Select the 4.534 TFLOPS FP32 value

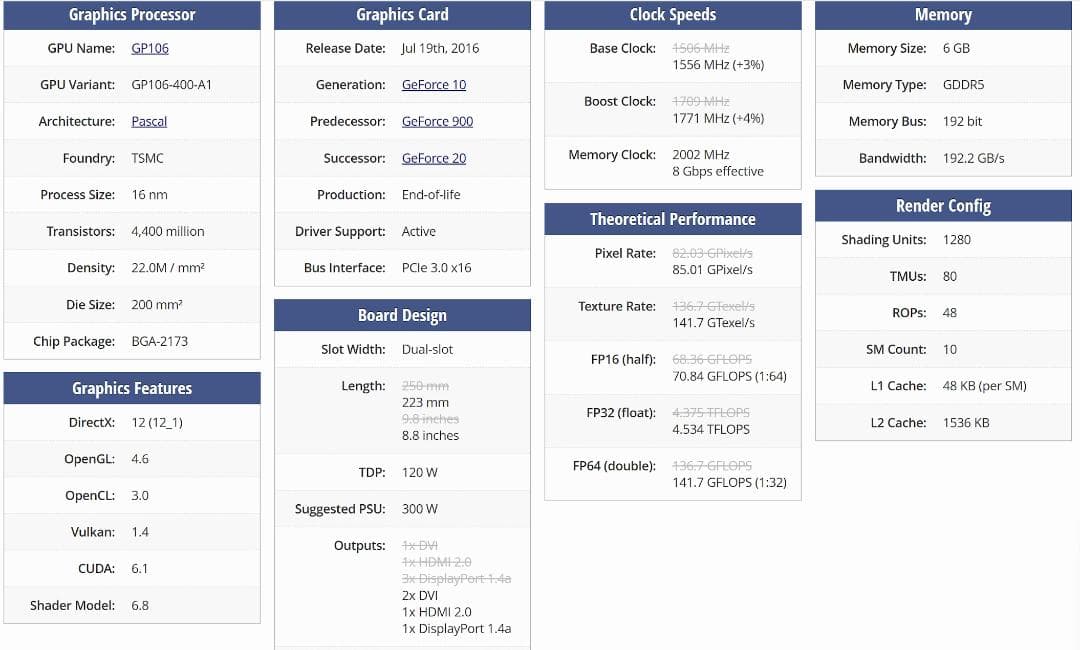click(711, 429)
